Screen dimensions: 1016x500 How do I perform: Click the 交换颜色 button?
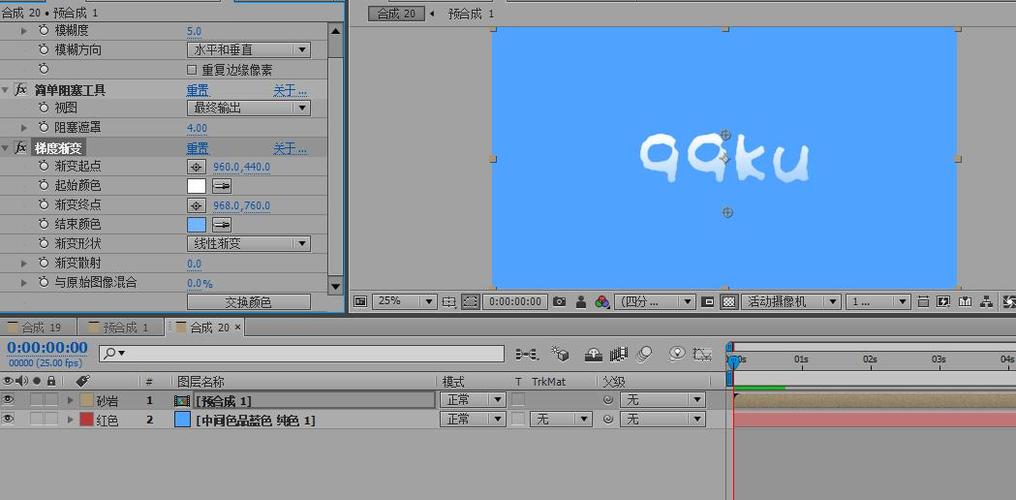point(249,302)
